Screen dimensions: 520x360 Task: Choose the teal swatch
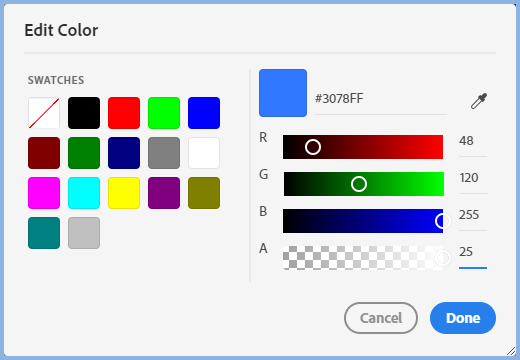(x=44, y=233)
